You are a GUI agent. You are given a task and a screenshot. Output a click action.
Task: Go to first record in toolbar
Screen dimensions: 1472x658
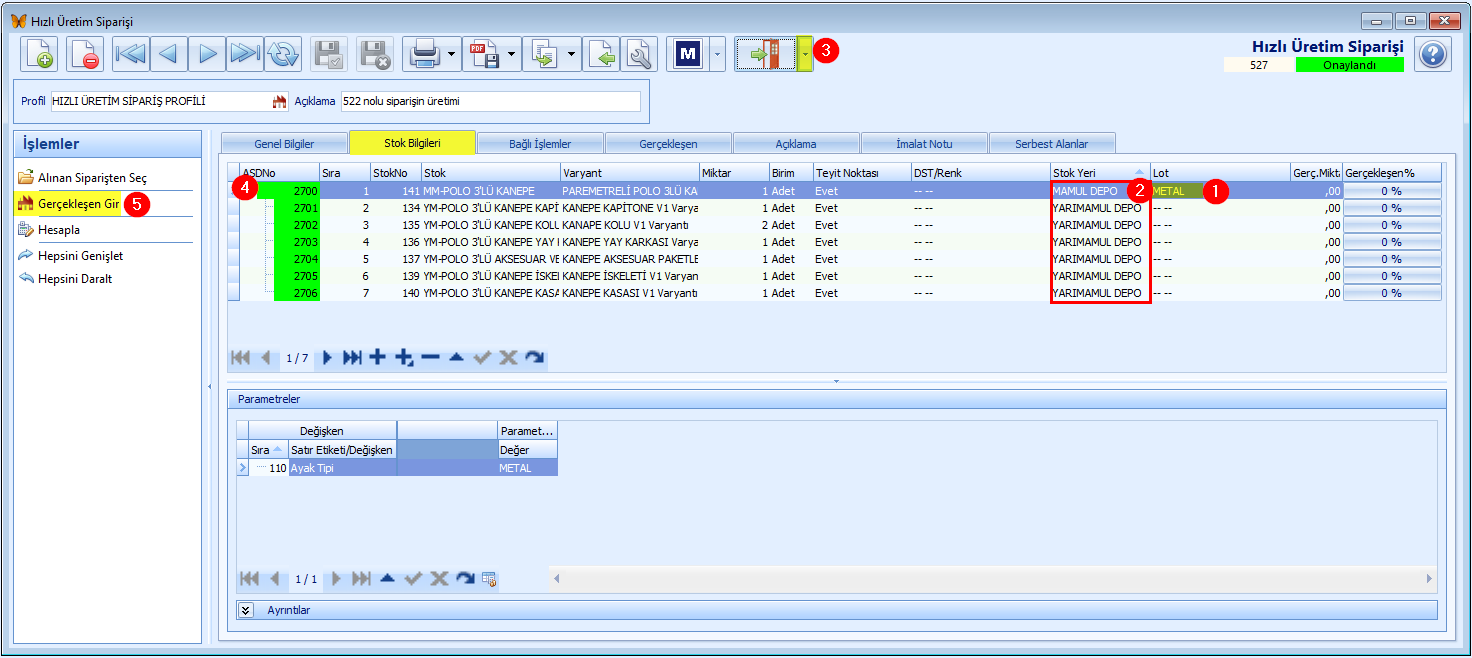click(131, 54)
